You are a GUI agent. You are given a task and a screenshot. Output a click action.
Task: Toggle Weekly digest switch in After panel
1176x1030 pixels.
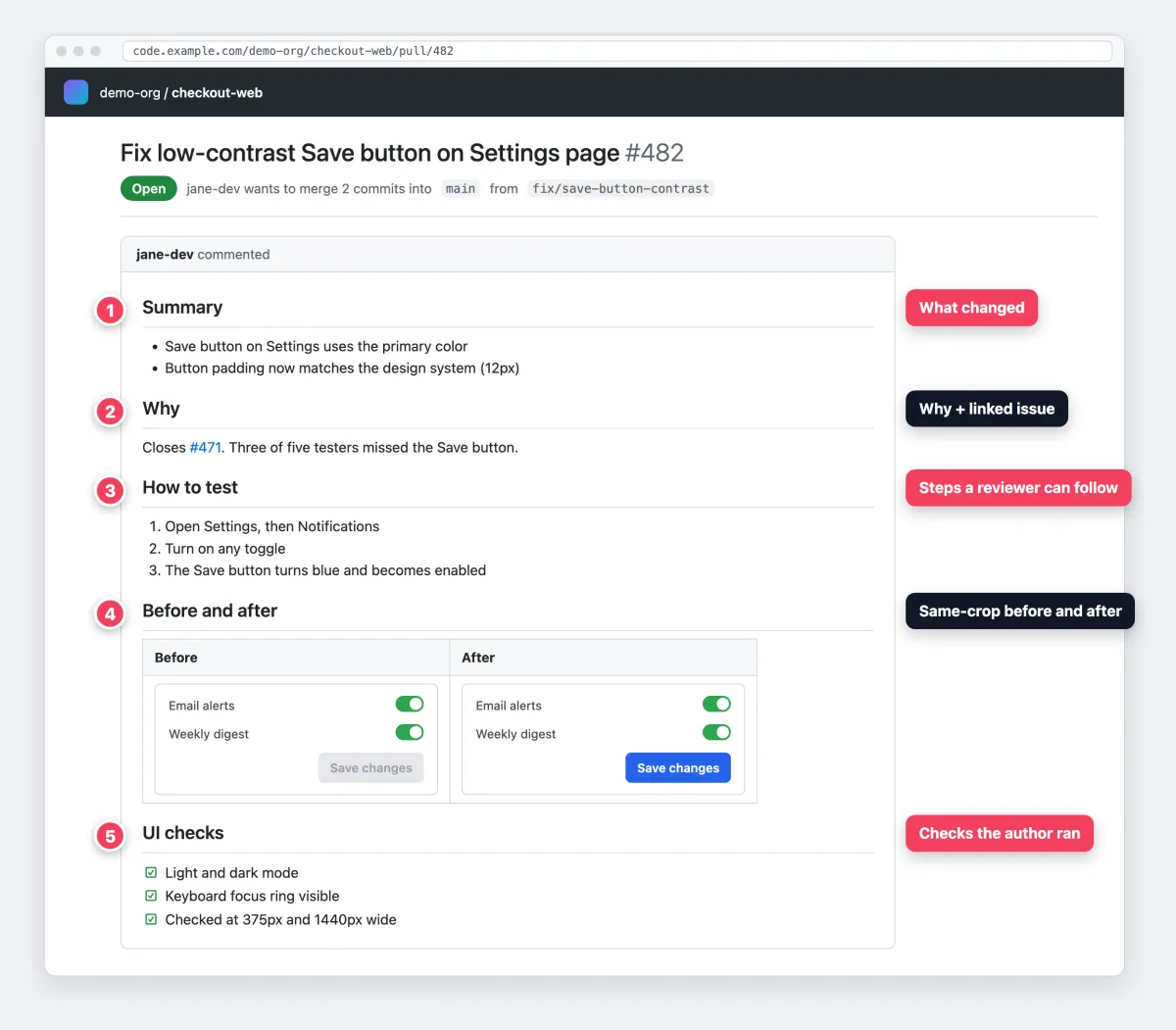(x=716, y=732)
